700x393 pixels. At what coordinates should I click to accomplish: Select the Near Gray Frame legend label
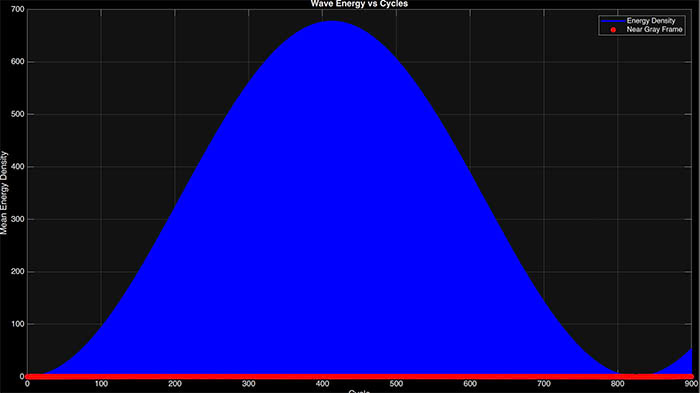pos(654,29)
